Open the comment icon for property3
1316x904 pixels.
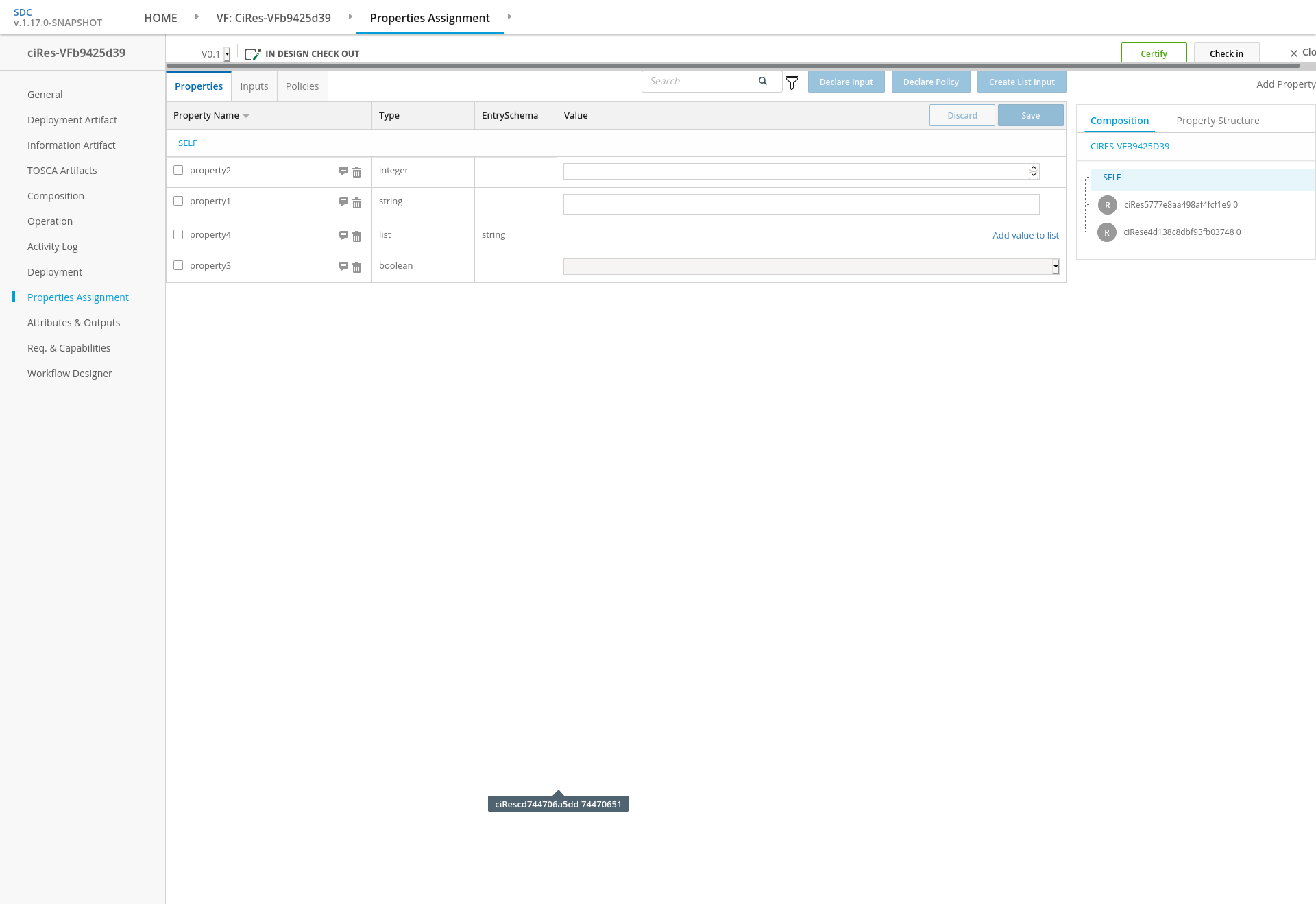coord(343,266)
